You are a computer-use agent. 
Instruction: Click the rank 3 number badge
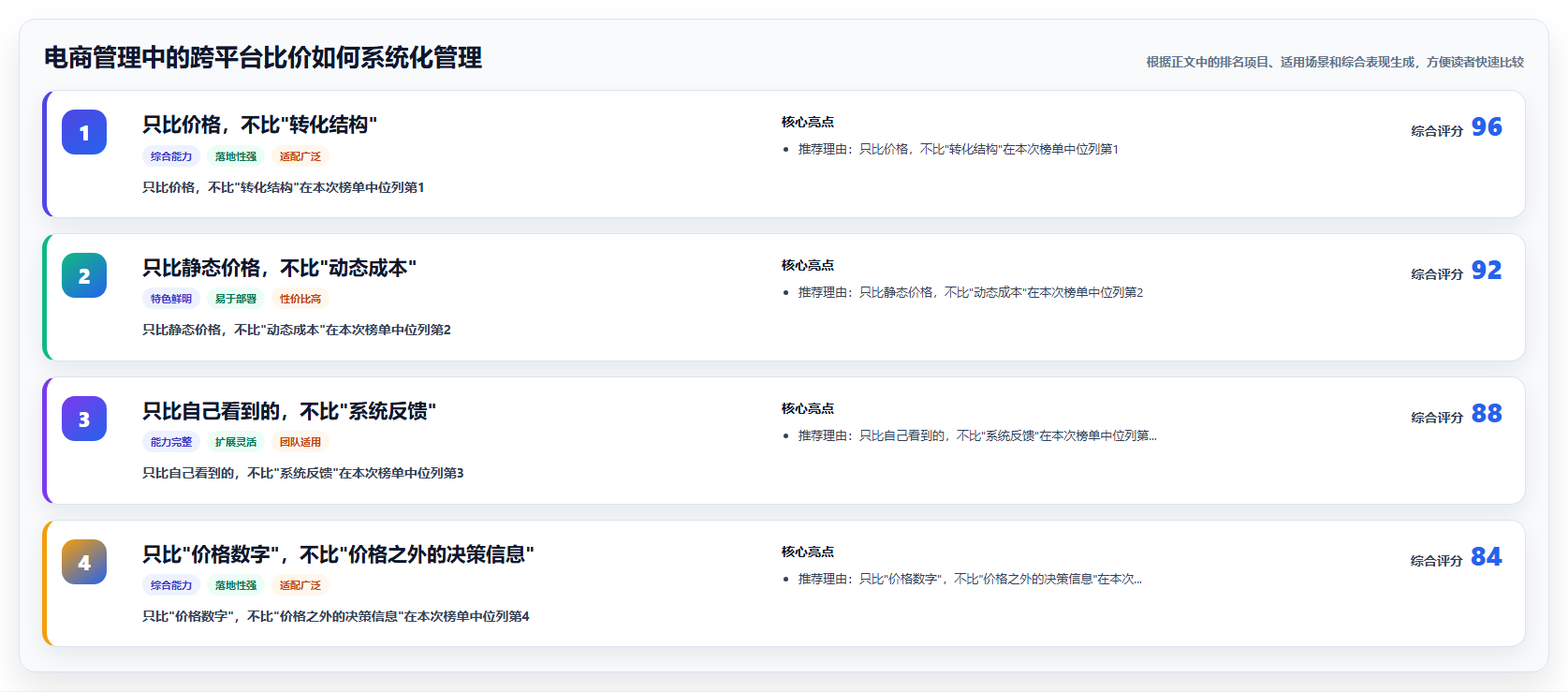click(84, 419)
